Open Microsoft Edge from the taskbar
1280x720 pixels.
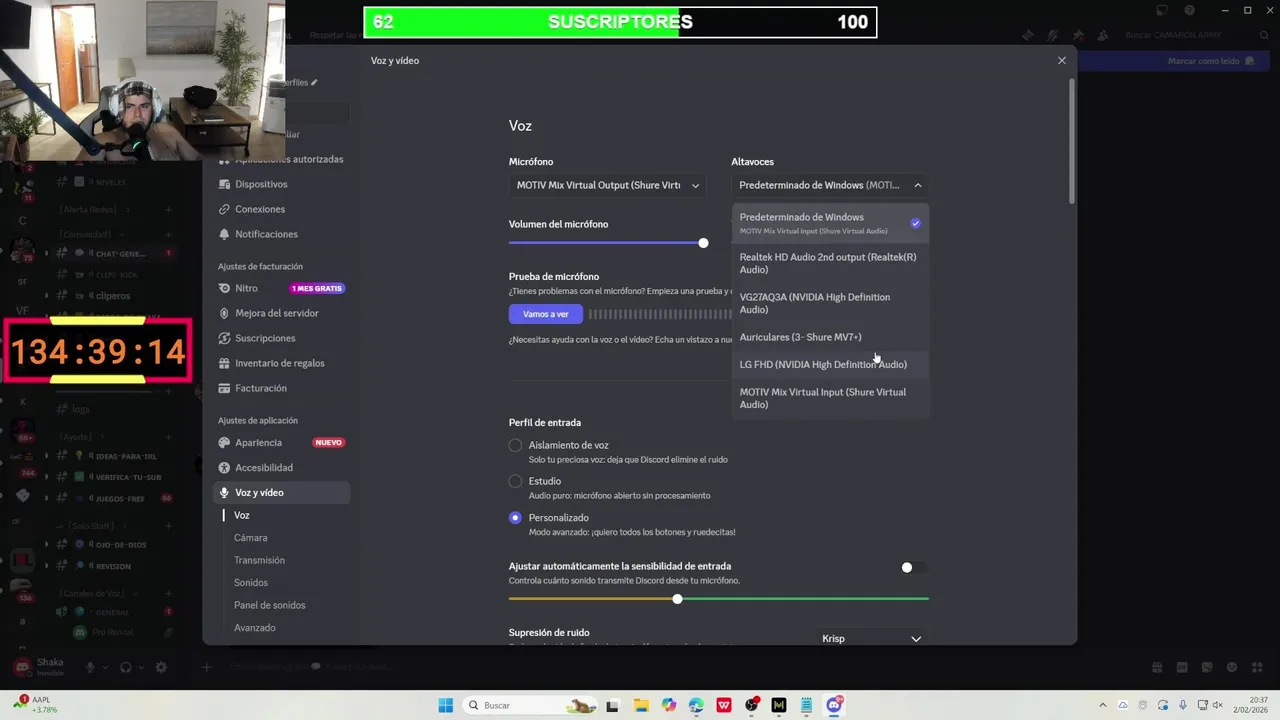tap(696, 705)
